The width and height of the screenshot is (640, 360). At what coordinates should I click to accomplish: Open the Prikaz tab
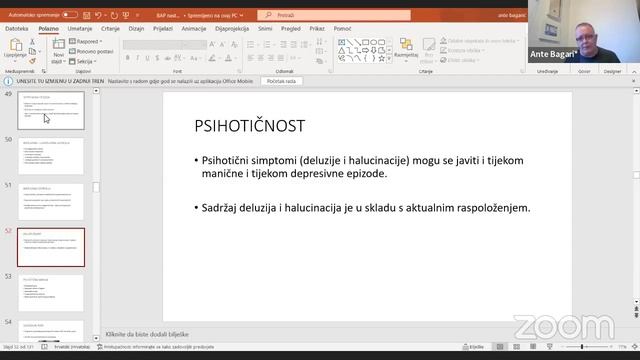tap(317, 29)
